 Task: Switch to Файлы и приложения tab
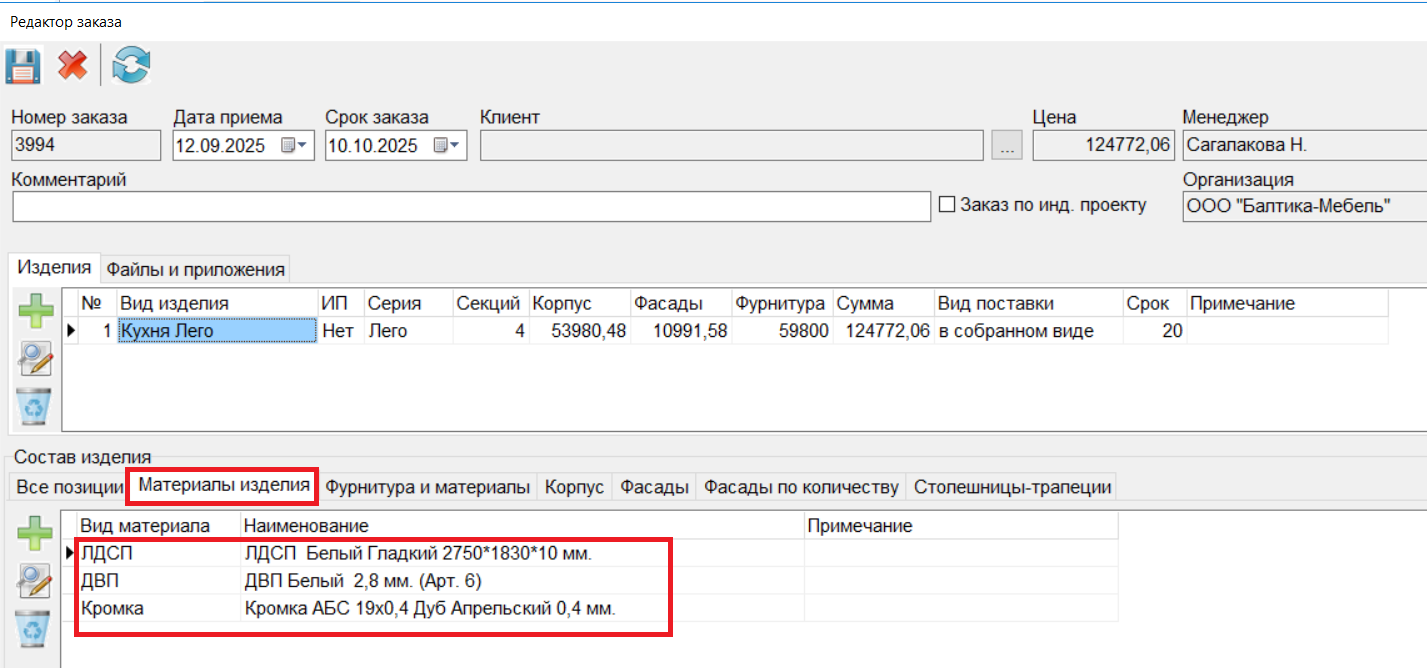[196, 269]
